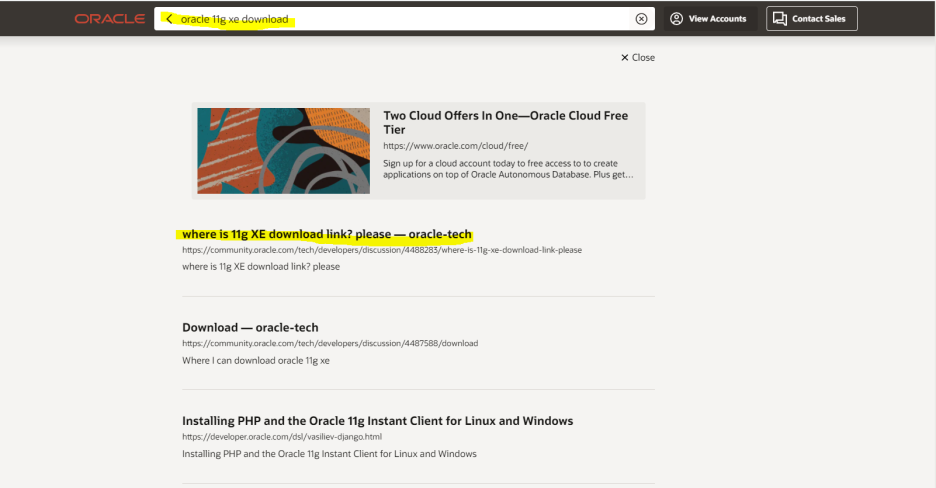936x488 pixels.
Task: Click the Installing PHP snippet below the URL
Action: click(330, 454)
